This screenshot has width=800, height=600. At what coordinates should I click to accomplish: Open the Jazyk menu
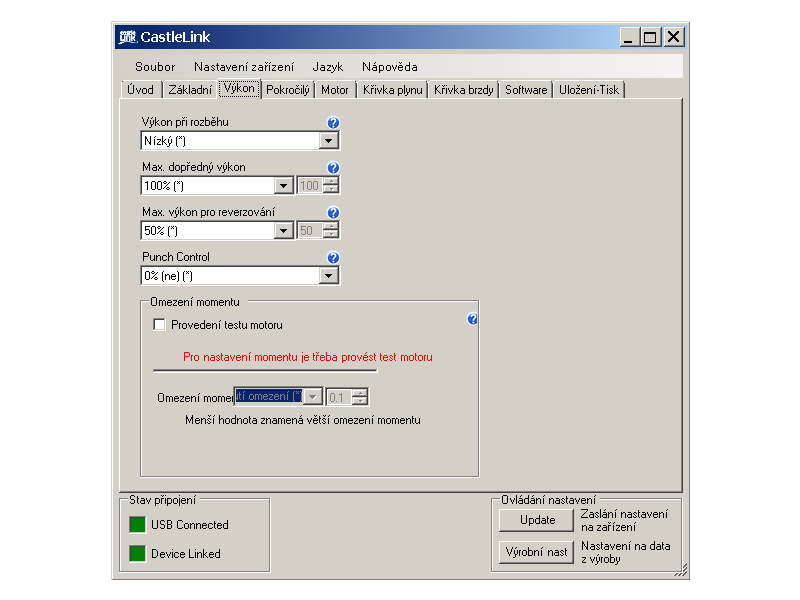point(327,67)
